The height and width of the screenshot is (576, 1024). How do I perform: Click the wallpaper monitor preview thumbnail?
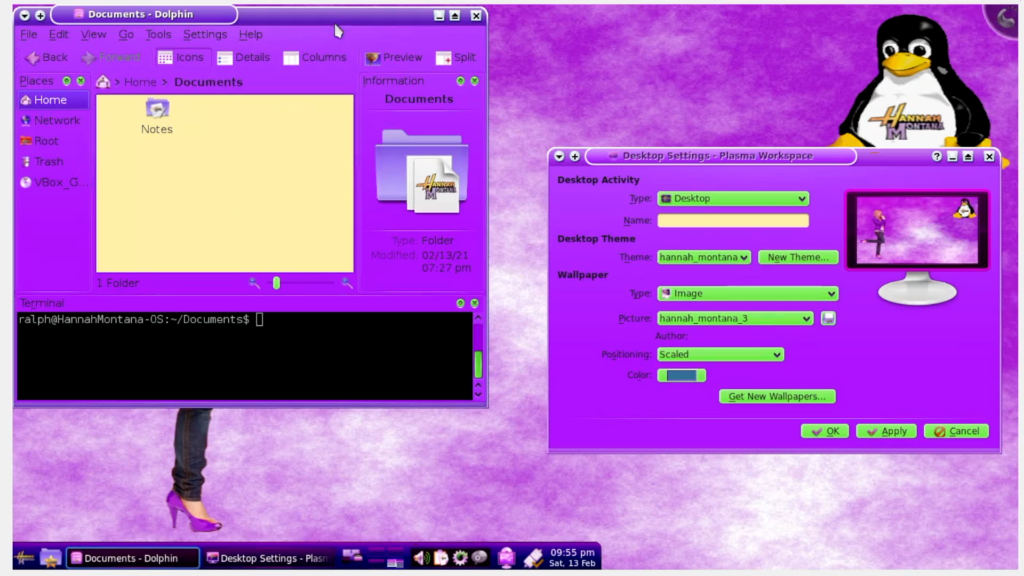click(917, 230)
